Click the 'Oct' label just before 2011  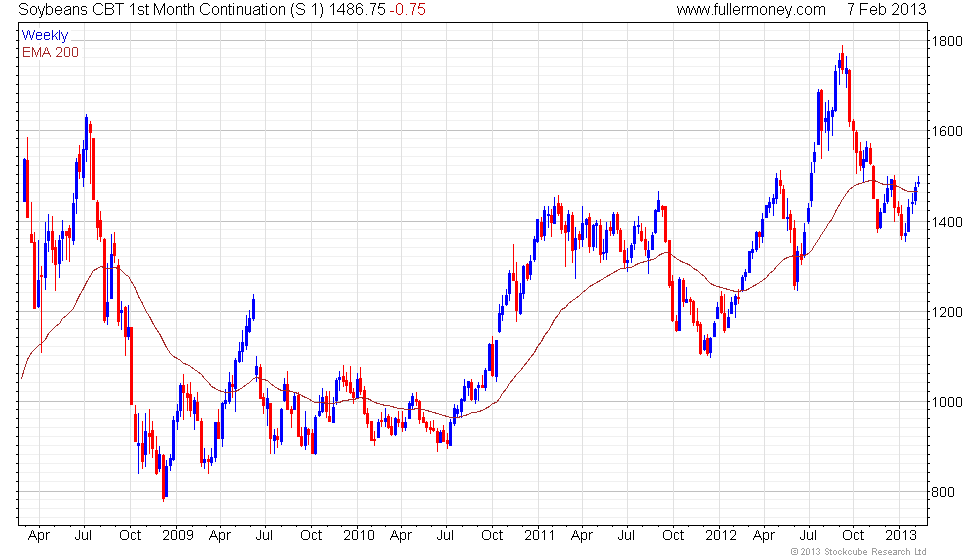pos(492,535)
